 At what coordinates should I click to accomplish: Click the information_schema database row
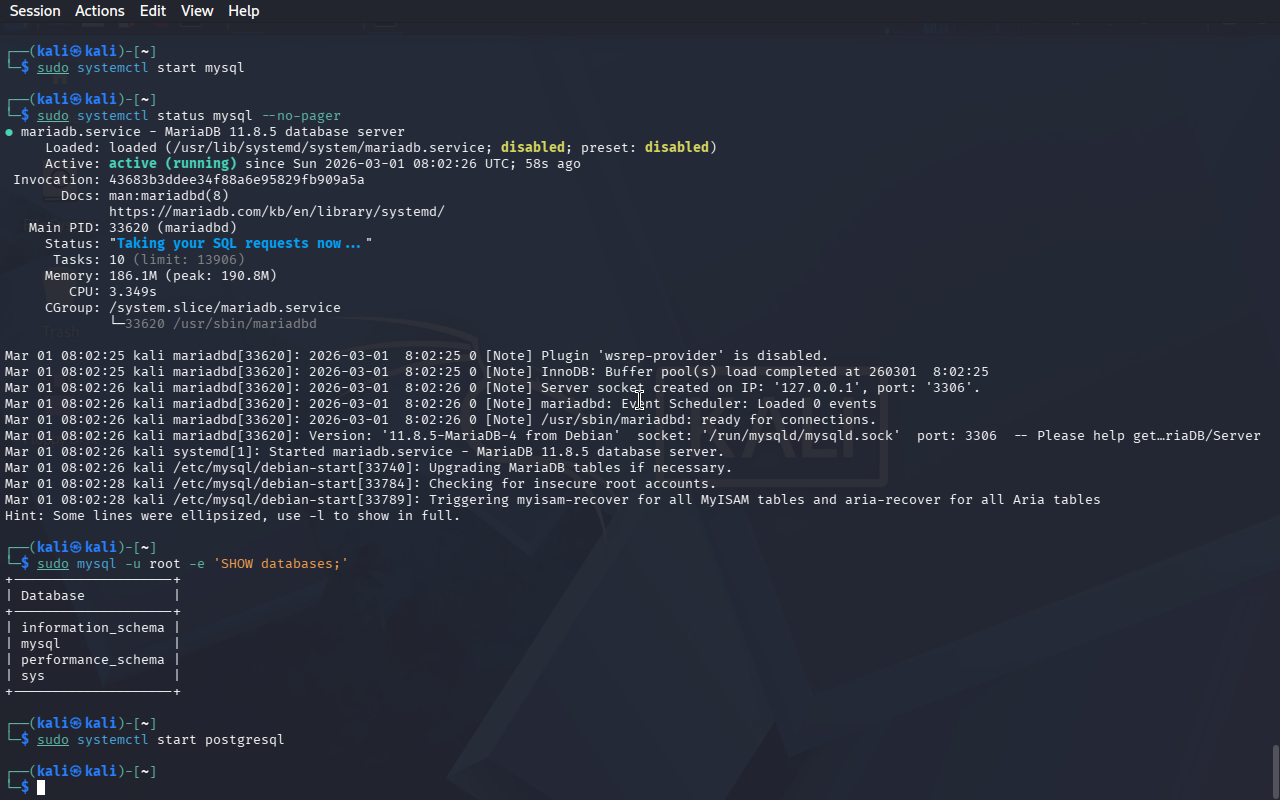coord(92,628)
